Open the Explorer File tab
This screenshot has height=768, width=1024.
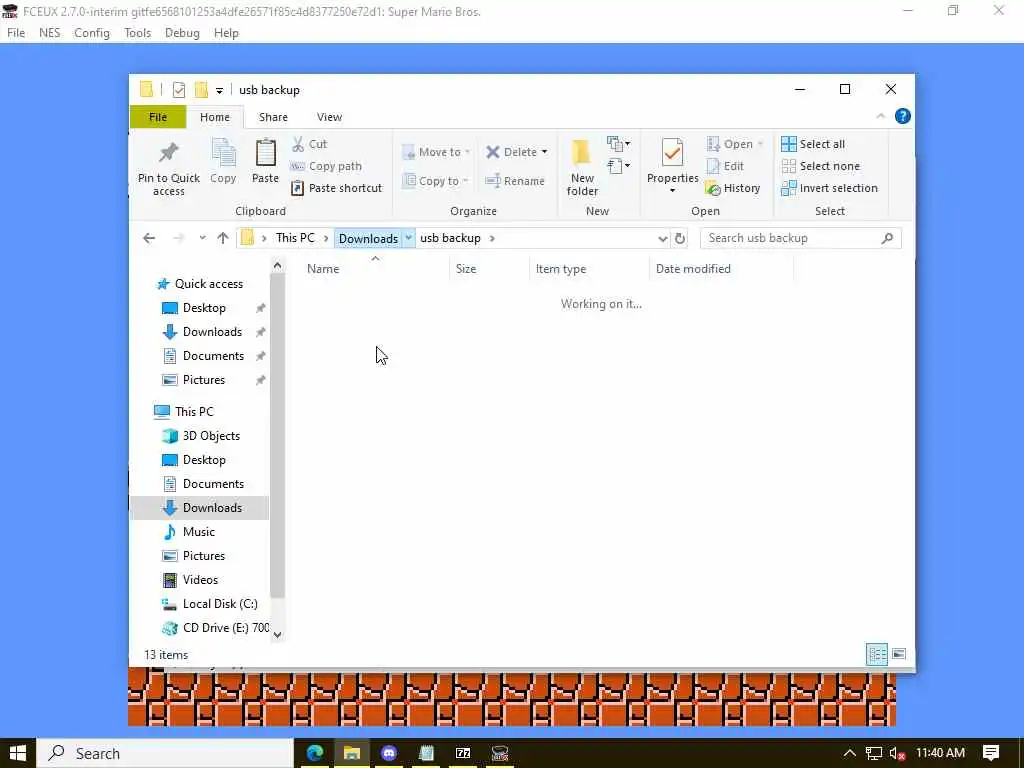click(x=158, y=117)
